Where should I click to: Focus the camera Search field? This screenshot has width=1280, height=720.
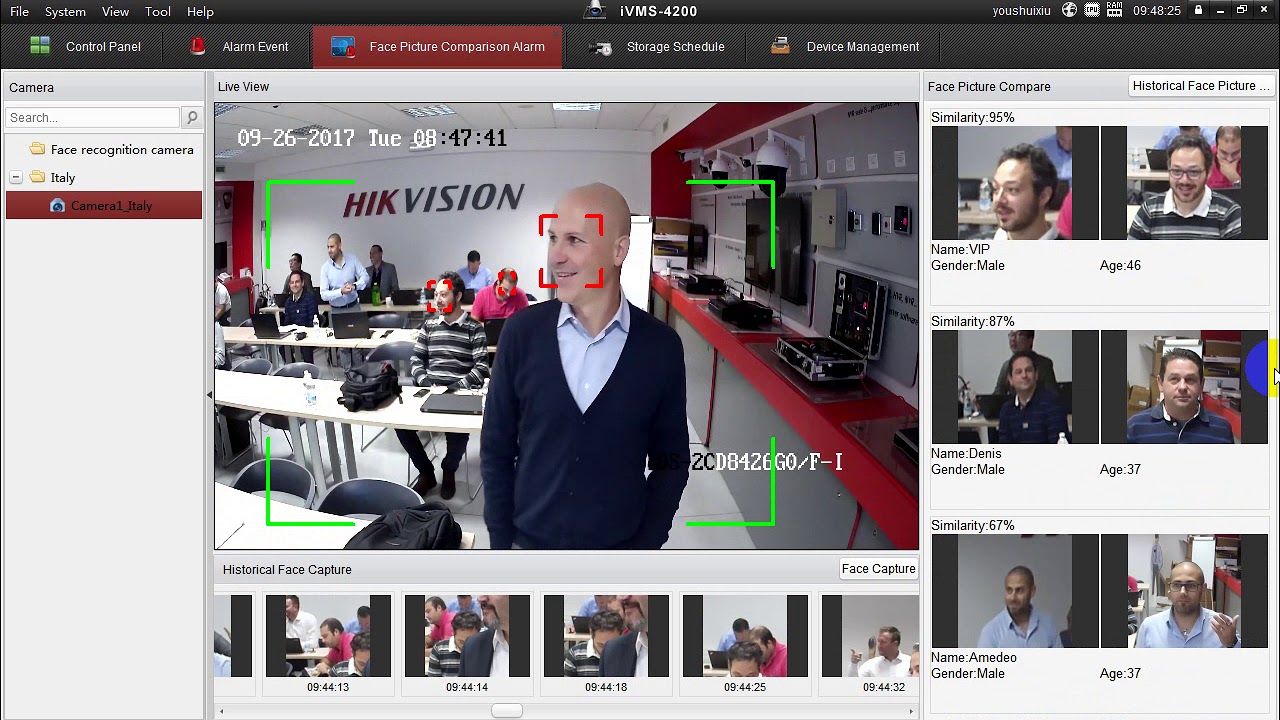[93, 117]
